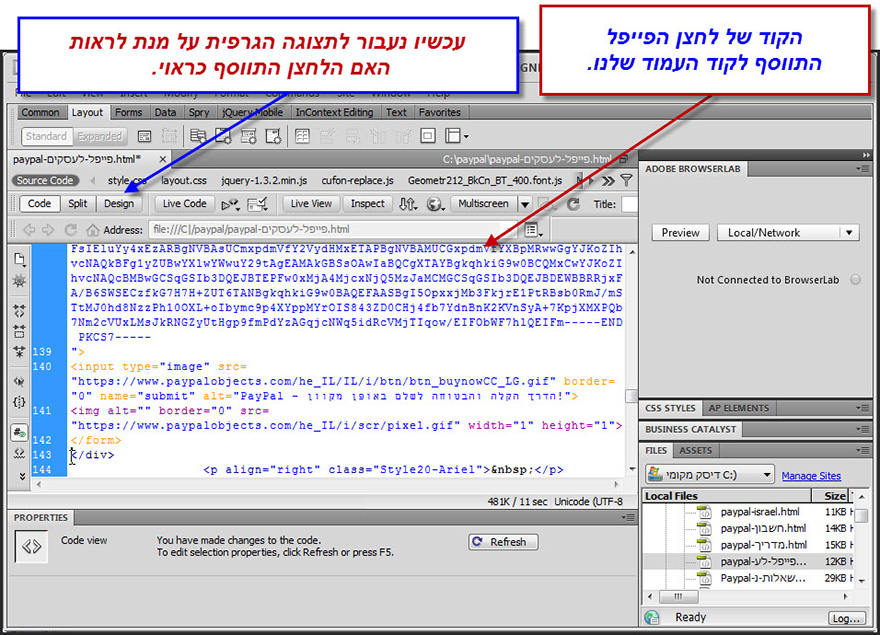
Task: Select paypal-israel.html in Local Files
Action: click(x=760, y=511)
